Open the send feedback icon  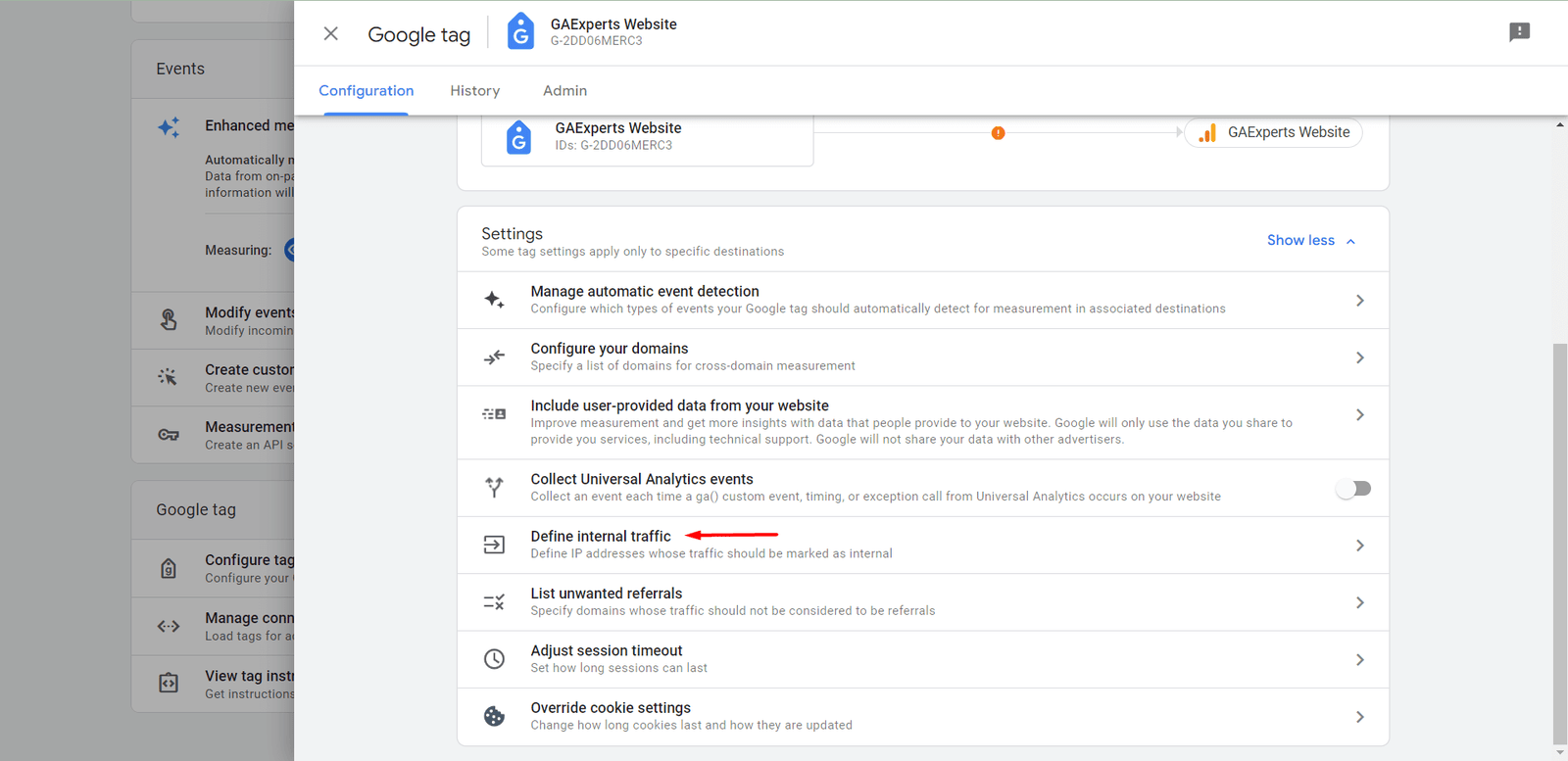[x=1520, y=32]
